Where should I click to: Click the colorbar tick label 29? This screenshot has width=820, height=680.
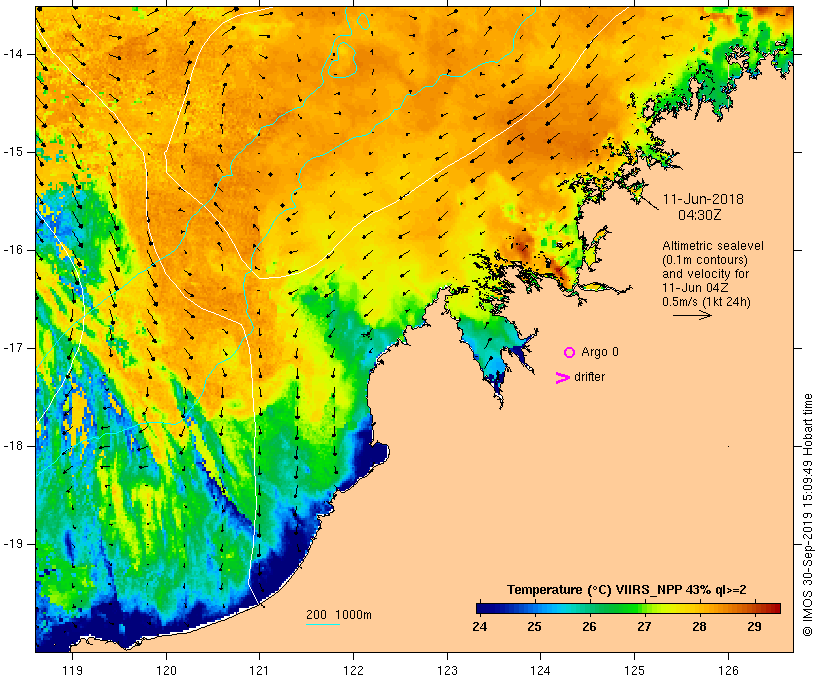click(754, 627)
